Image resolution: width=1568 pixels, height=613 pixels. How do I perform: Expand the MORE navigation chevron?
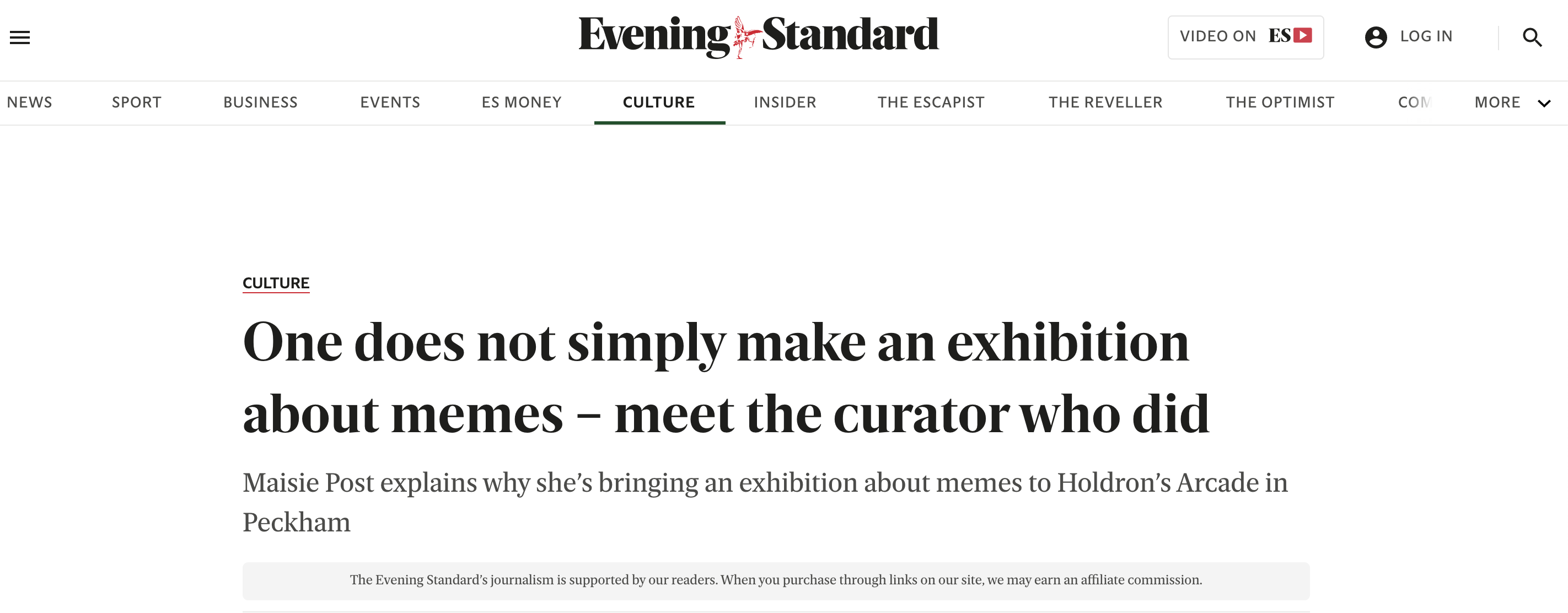point(1544,103)
